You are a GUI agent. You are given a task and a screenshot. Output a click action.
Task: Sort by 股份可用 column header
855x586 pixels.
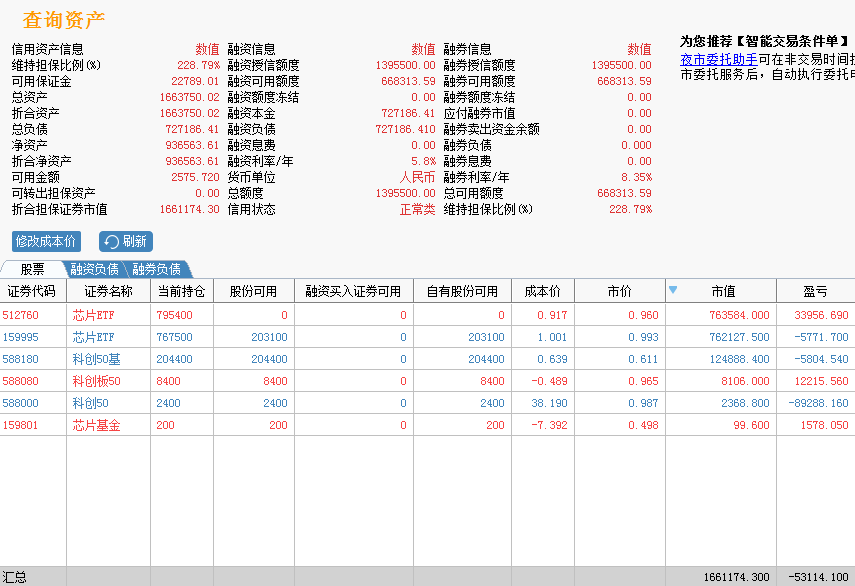254,291
